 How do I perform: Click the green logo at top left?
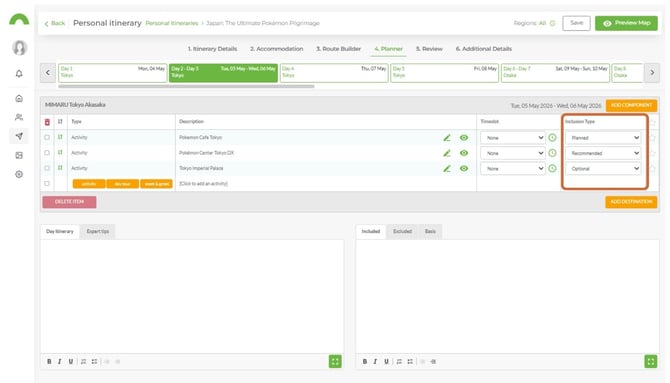coord(19,19)
